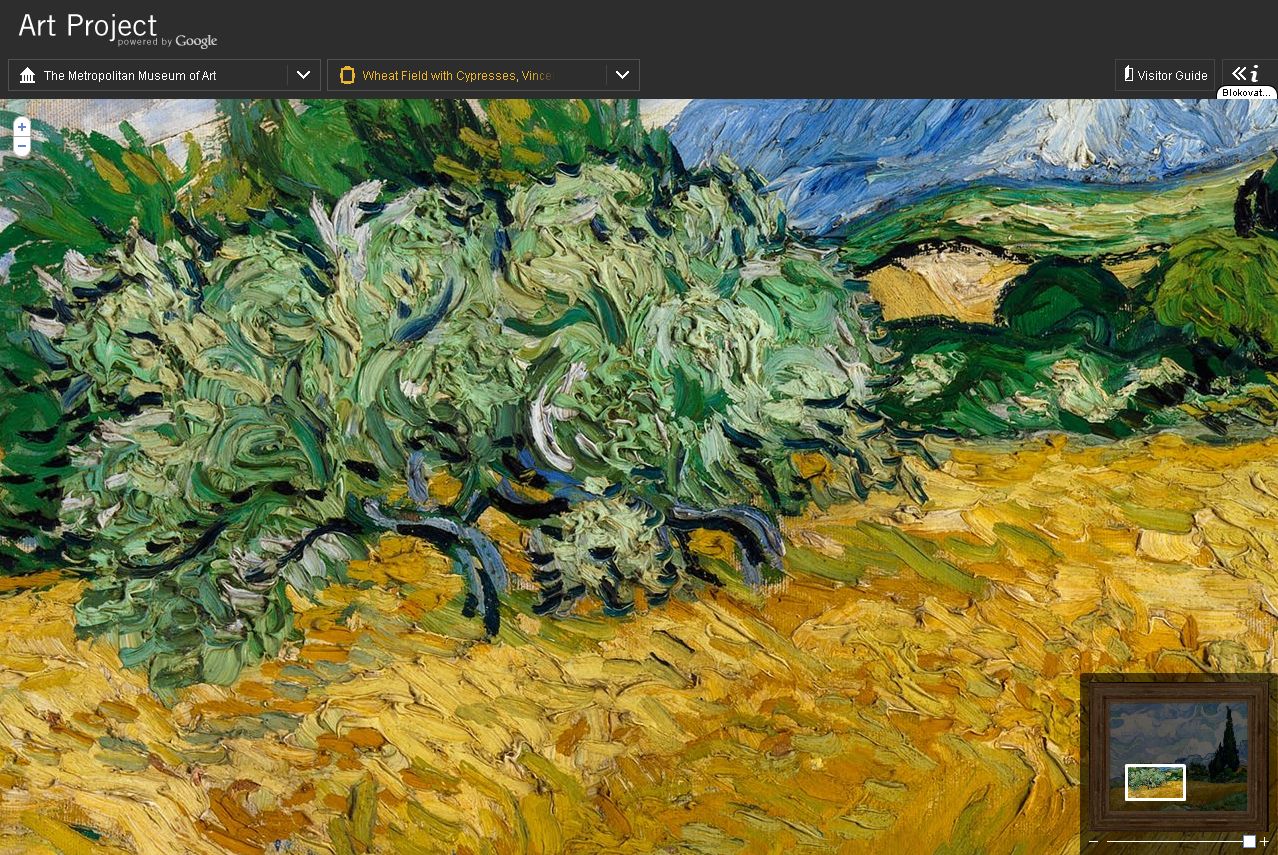This screenshot has height=855, width=1278.
Task: Click the white viewport rectangle in the minimap
Action: [x=1155, y=782]
